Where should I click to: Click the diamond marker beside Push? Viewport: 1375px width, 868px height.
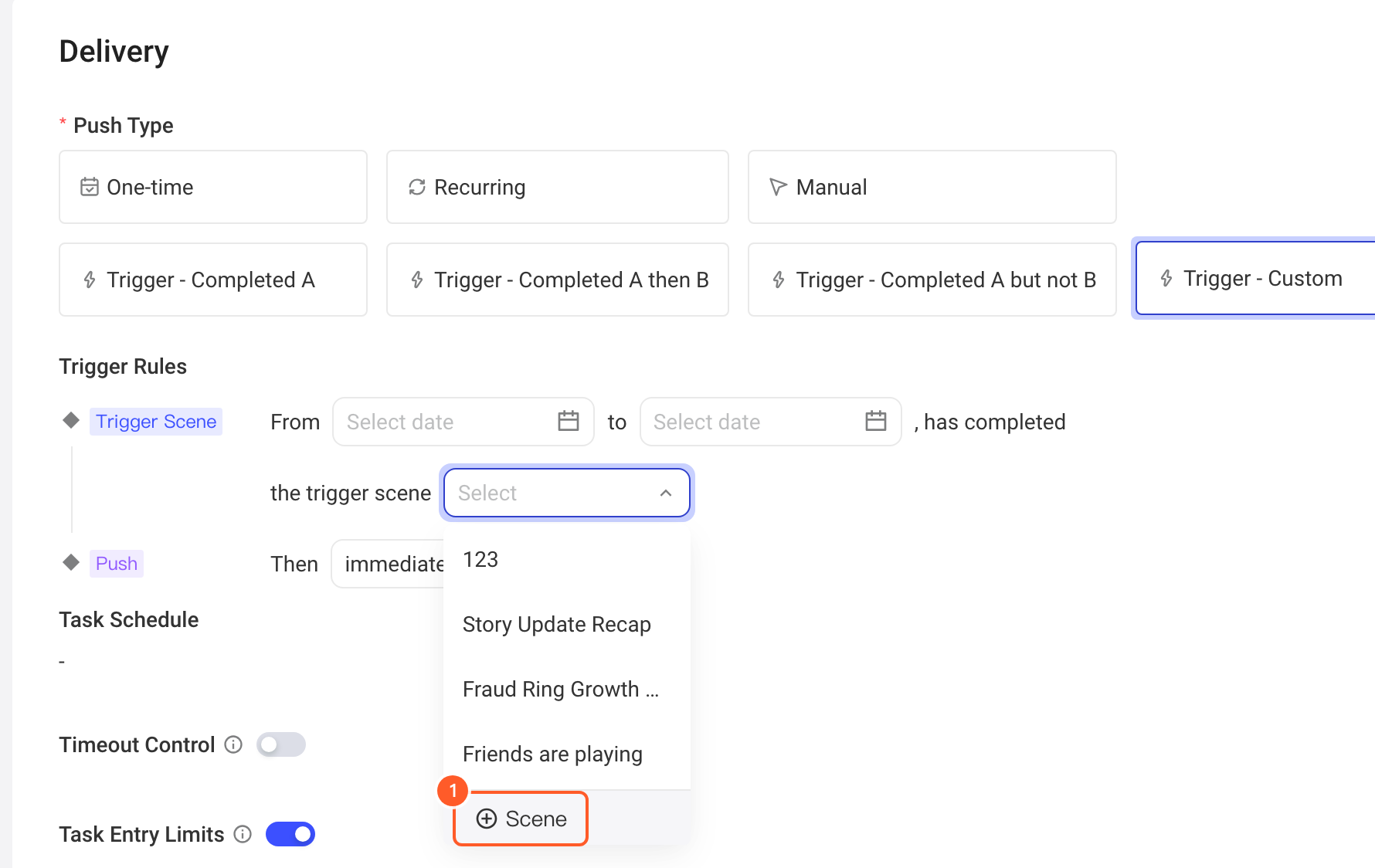pyautogui.click(x=71, y=562)
